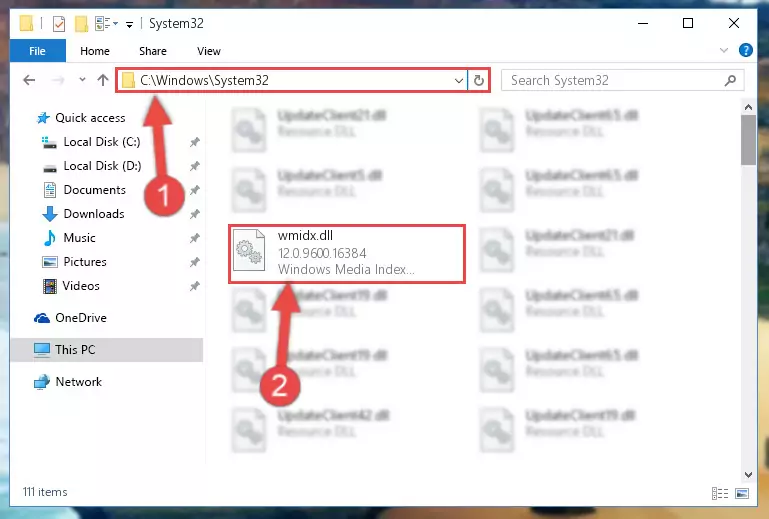Open Local Disk (C:) in sidebar
This screenshot has width=769, height=519.
tap(102, 142)
